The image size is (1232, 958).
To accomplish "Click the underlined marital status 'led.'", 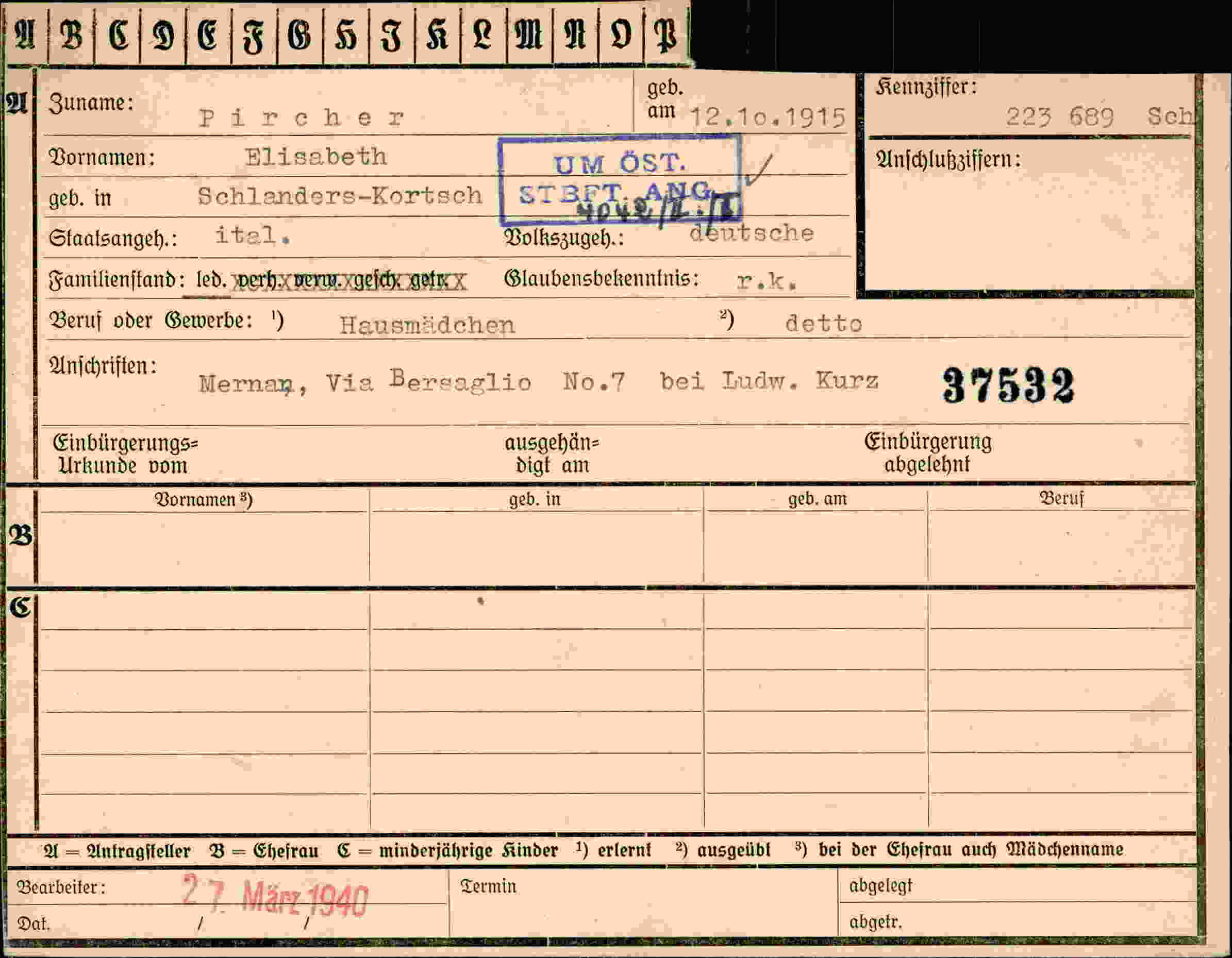I will tap(211, 279).
